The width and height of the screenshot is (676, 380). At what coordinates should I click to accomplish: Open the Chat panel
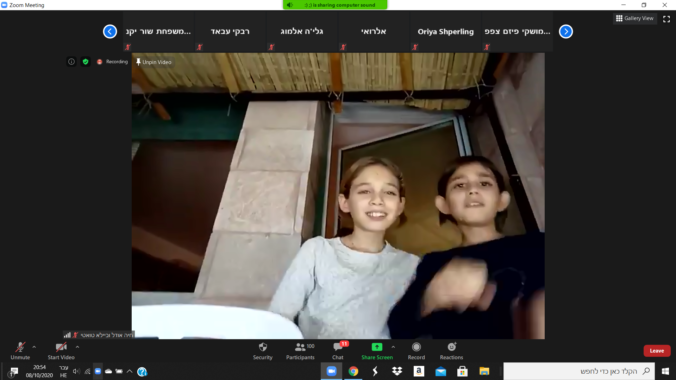click(x=338, y=351)
